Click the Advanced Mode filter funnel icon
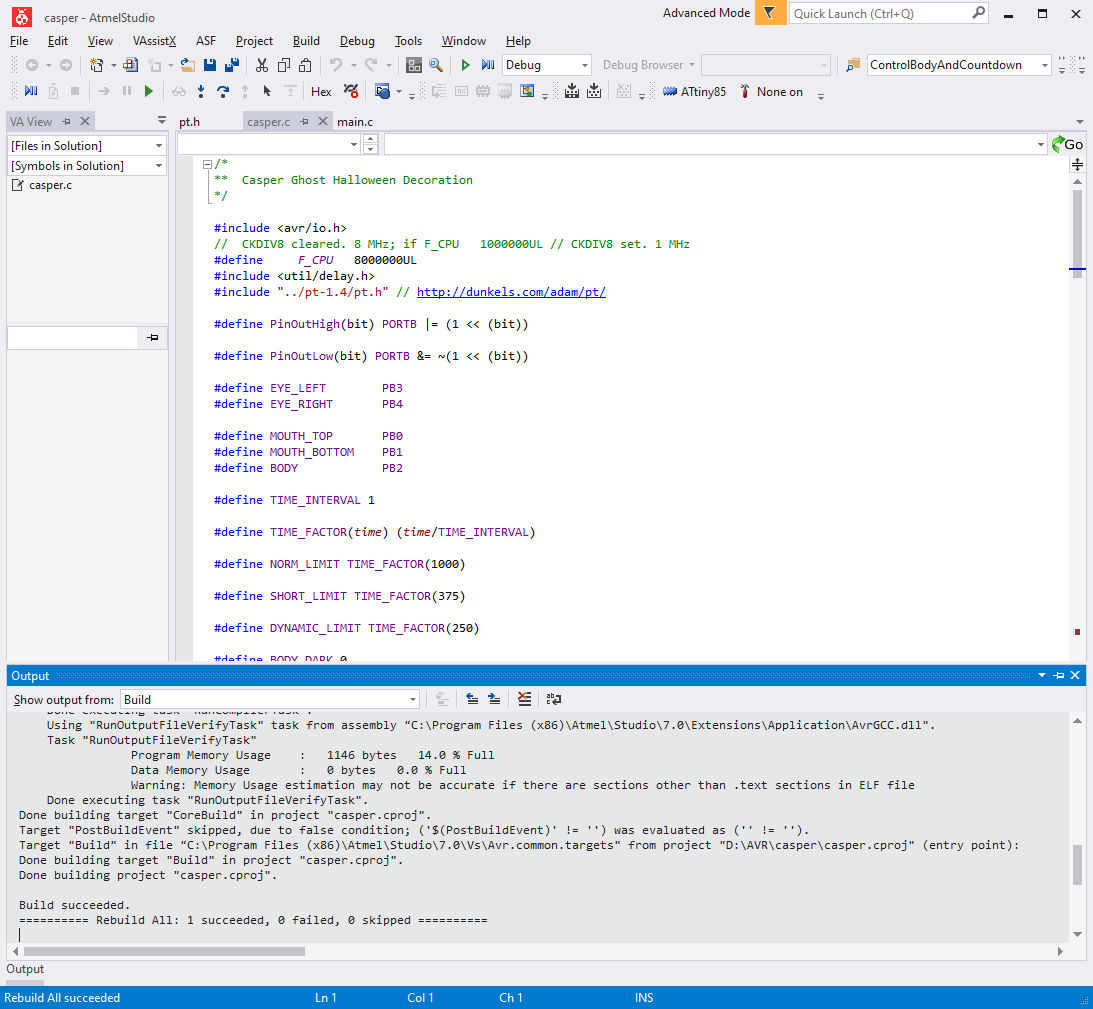1093x1009 pixels. tap(770, 14)
